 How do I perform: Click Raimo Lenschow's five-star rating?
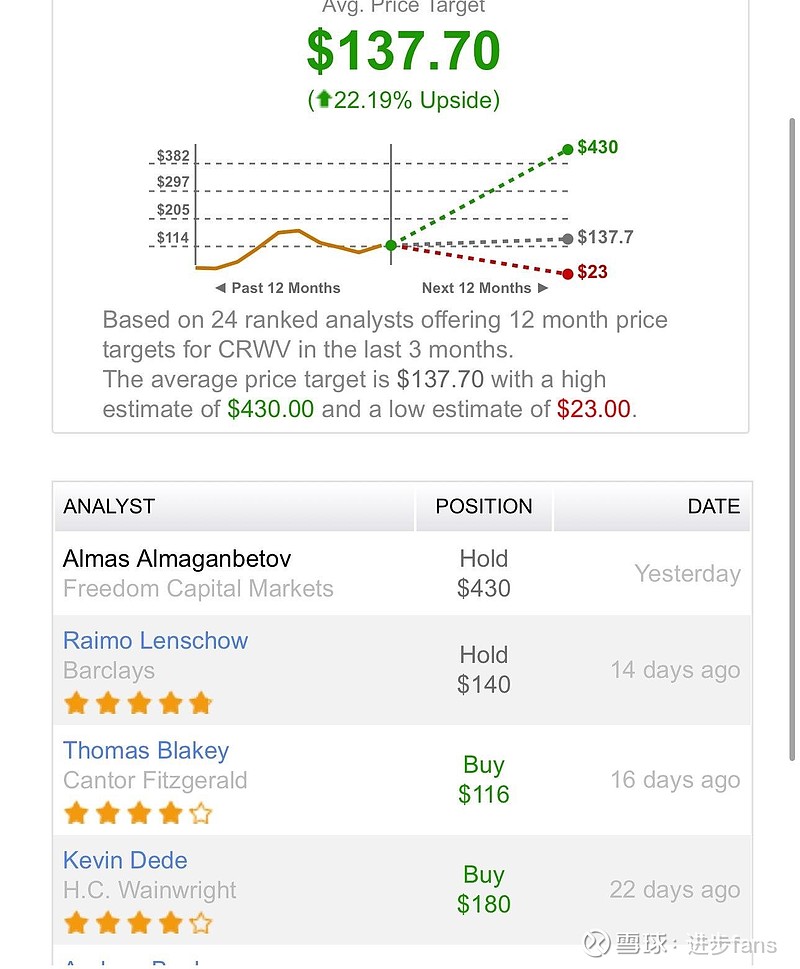click(138, 703)
